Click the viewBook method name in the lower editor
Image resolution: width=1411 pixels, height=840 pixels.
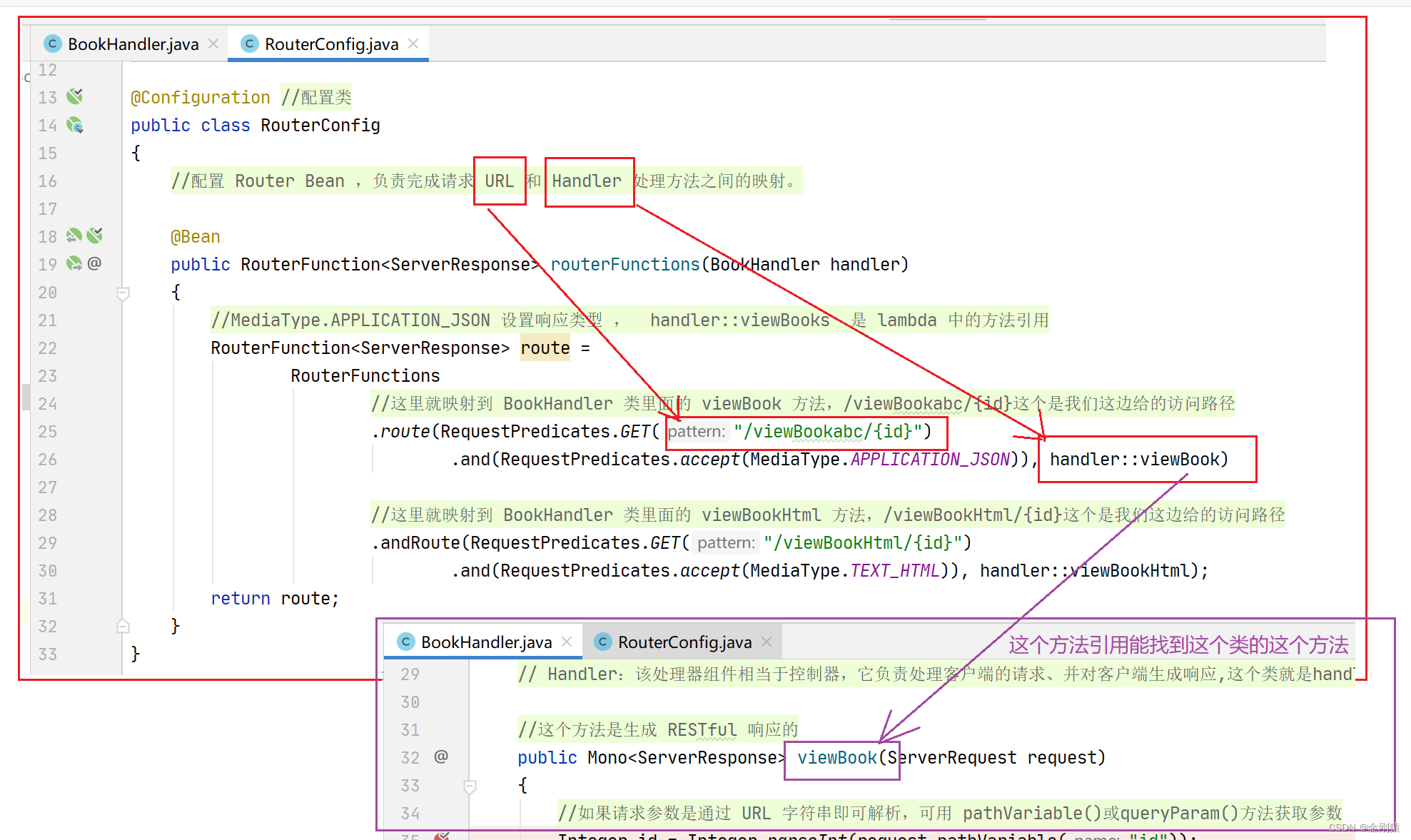point(837,758)
